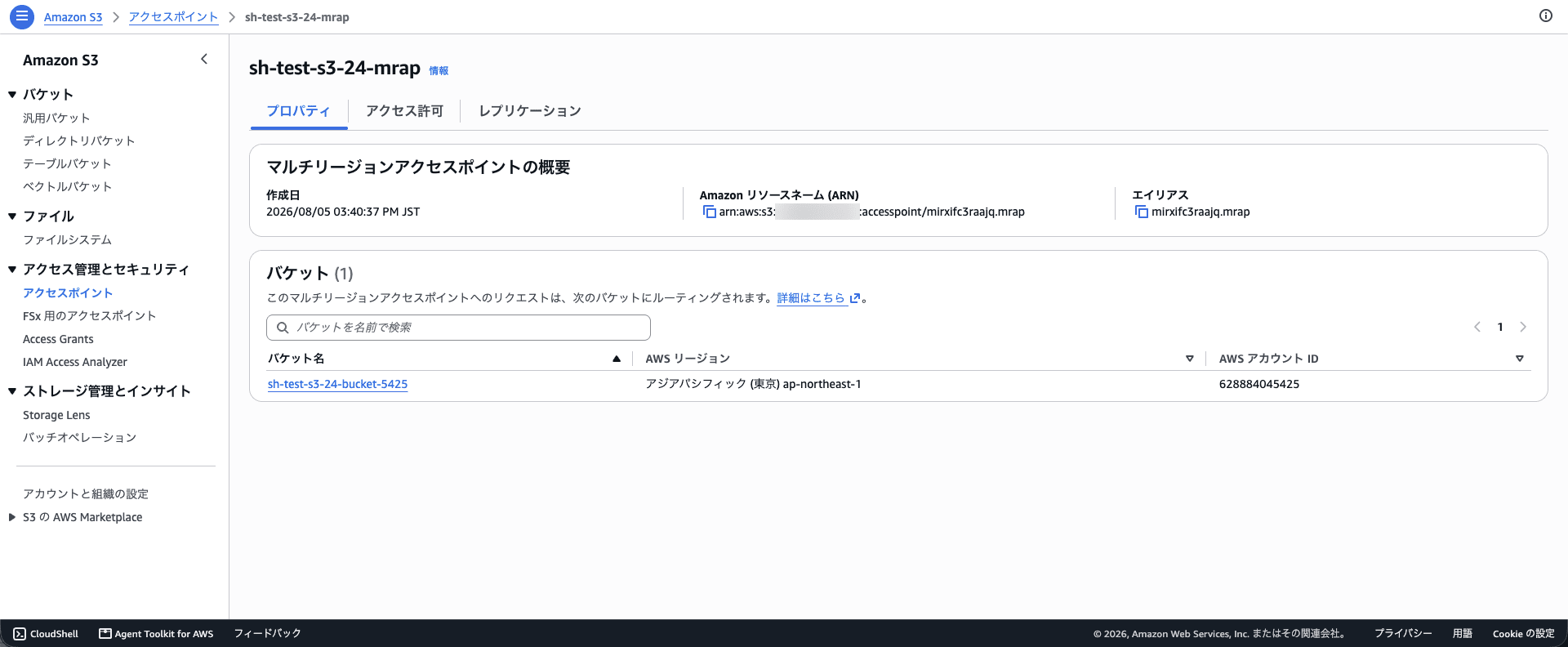The height and width of the screenshot is (647, 1568).
Task: Open the 詳細はこちら external link
Action: point(818,298)
